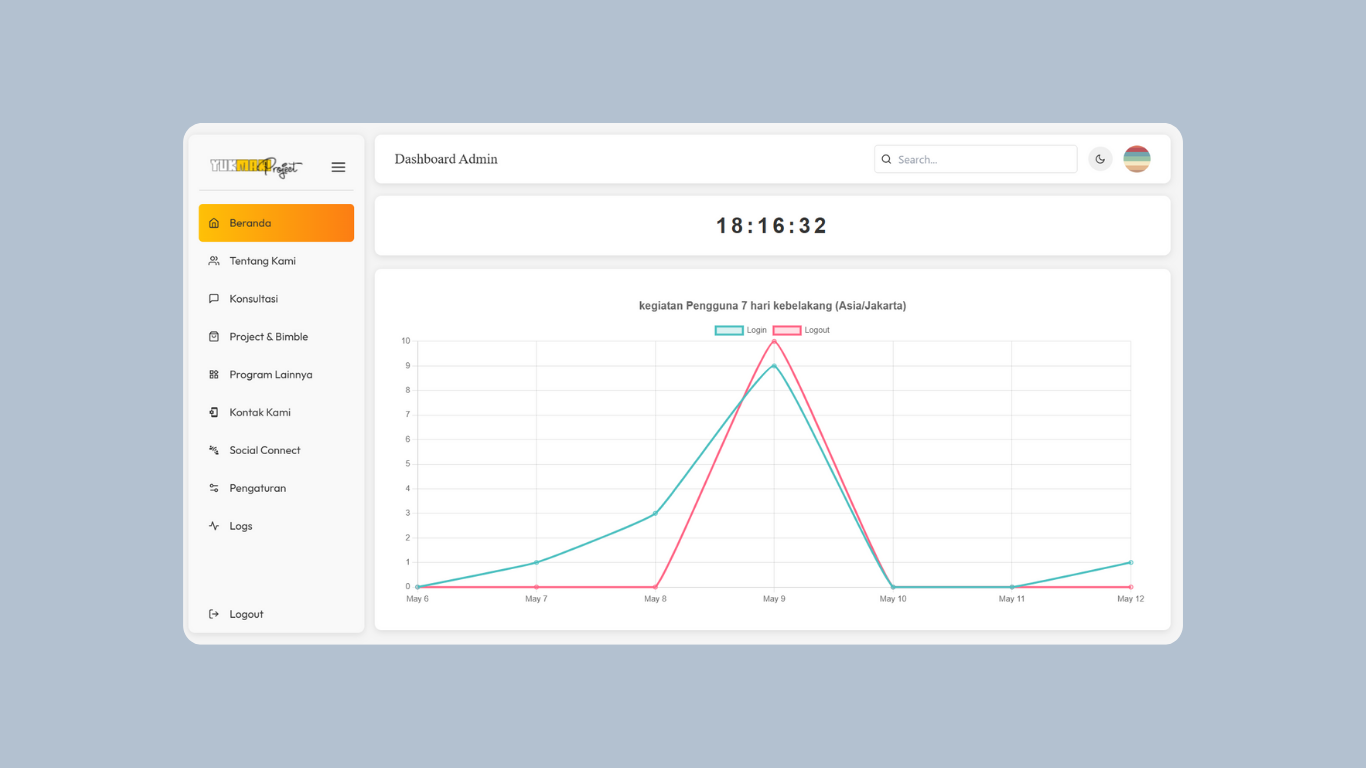
Task: Click the Login peak point on May 9
Action: (x=774, y=366)
